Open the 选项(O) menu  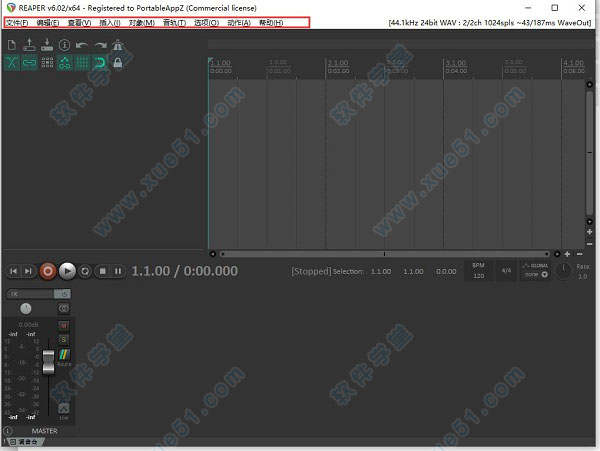click(x=206, y=23)
